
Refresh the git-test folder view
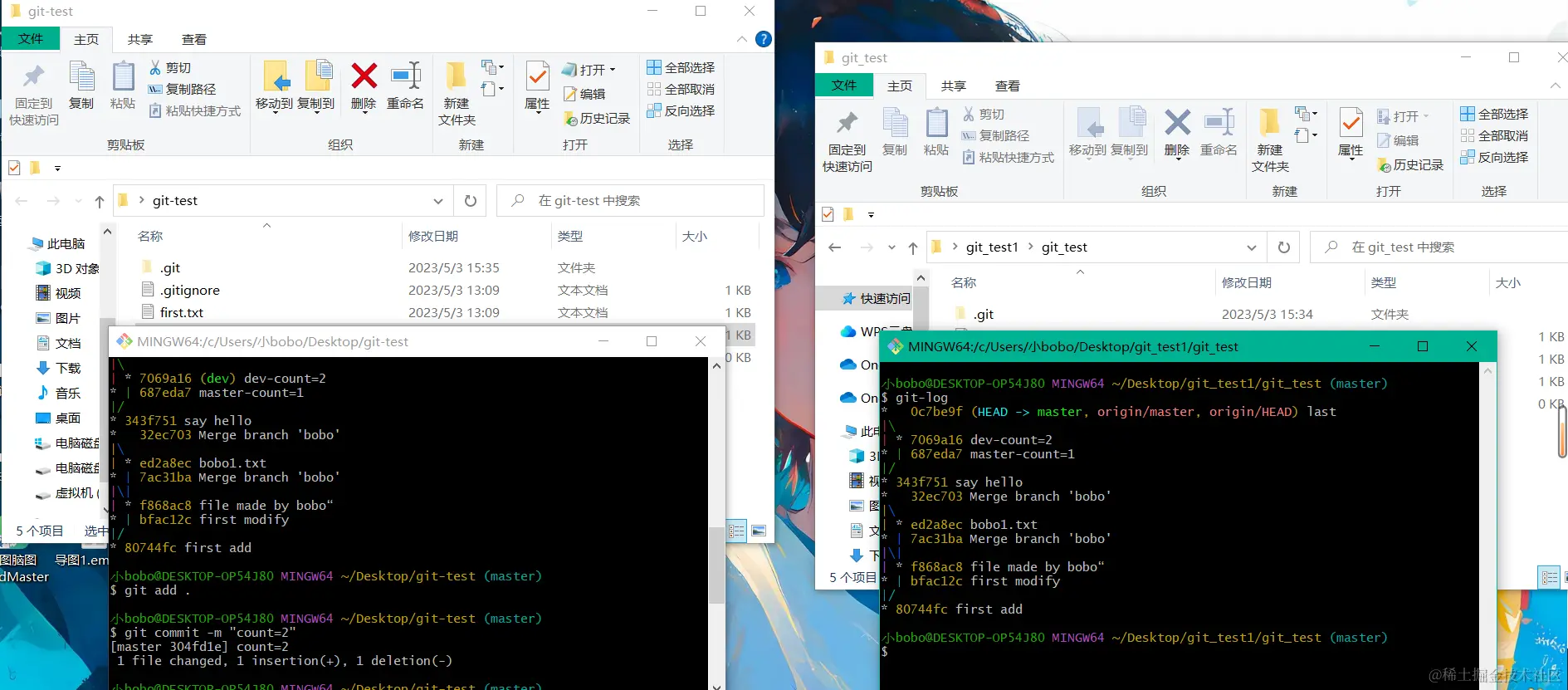471,201
